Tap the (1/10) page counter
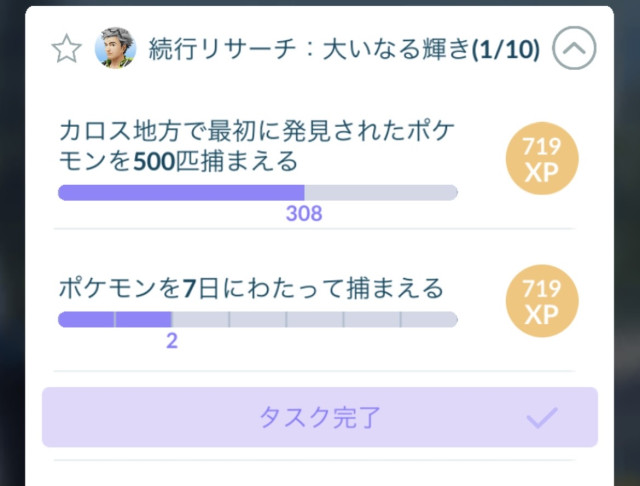The width and height of the screenshot is (640, 486). point(505,49)
